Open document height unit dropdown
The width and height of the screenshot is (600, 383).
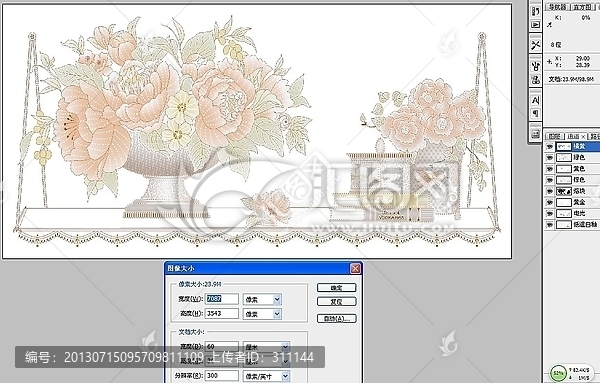click(266, 361)
